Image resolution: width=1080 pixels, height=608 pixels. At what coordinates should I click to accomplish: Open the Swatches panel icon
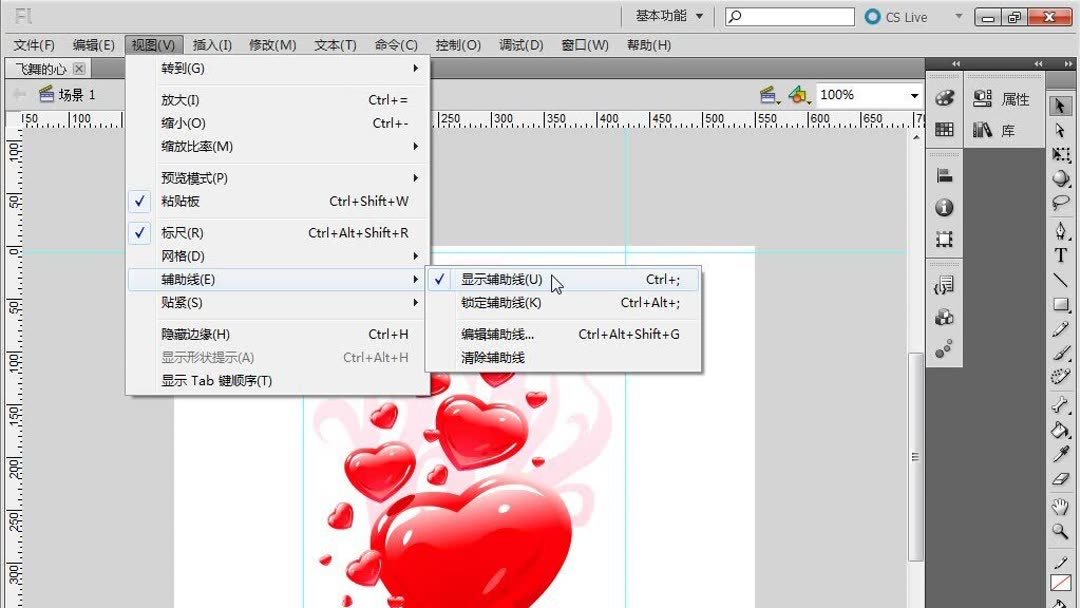pos(944,128)
